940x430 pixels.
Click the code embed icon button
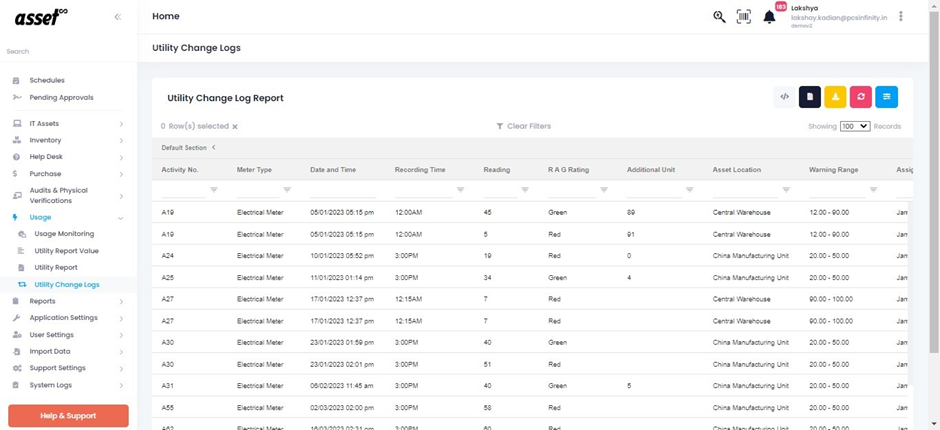pyautogui.click(x=785, y=97)
